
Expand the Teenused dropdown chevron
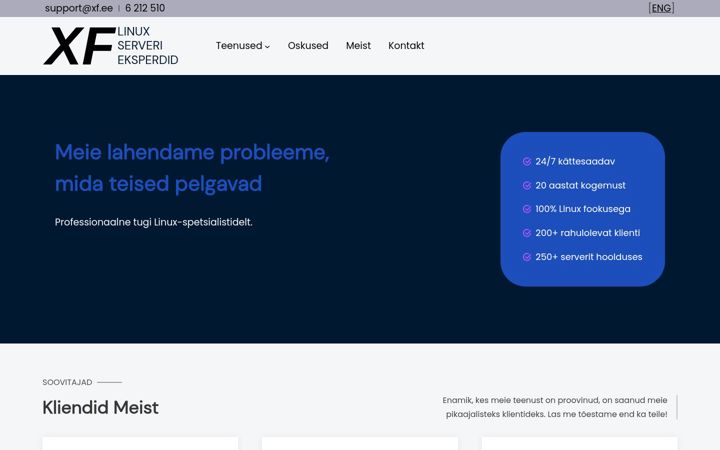[267, 46]
